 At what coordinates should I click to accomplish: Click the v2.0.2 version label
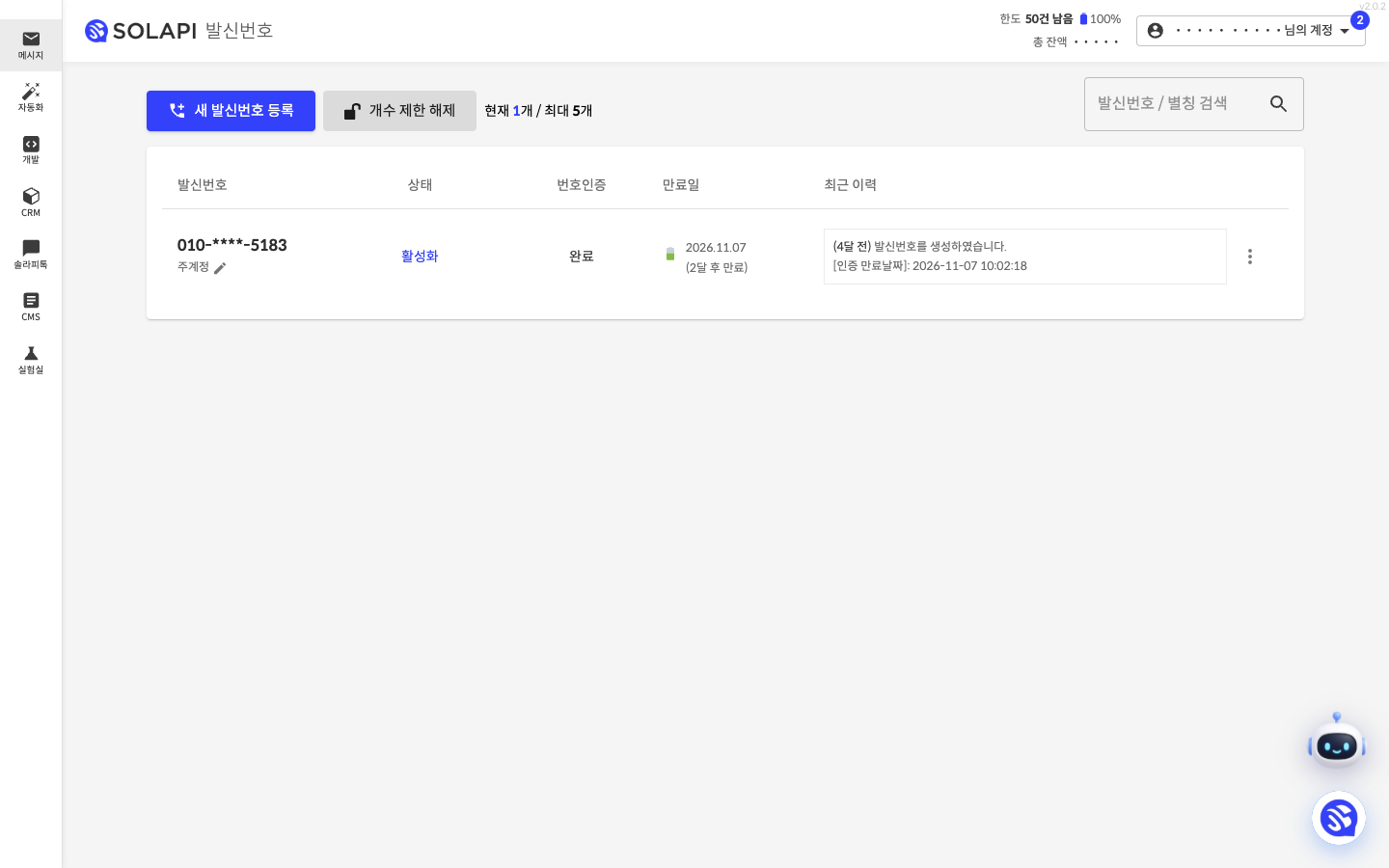click(1373, 6)
